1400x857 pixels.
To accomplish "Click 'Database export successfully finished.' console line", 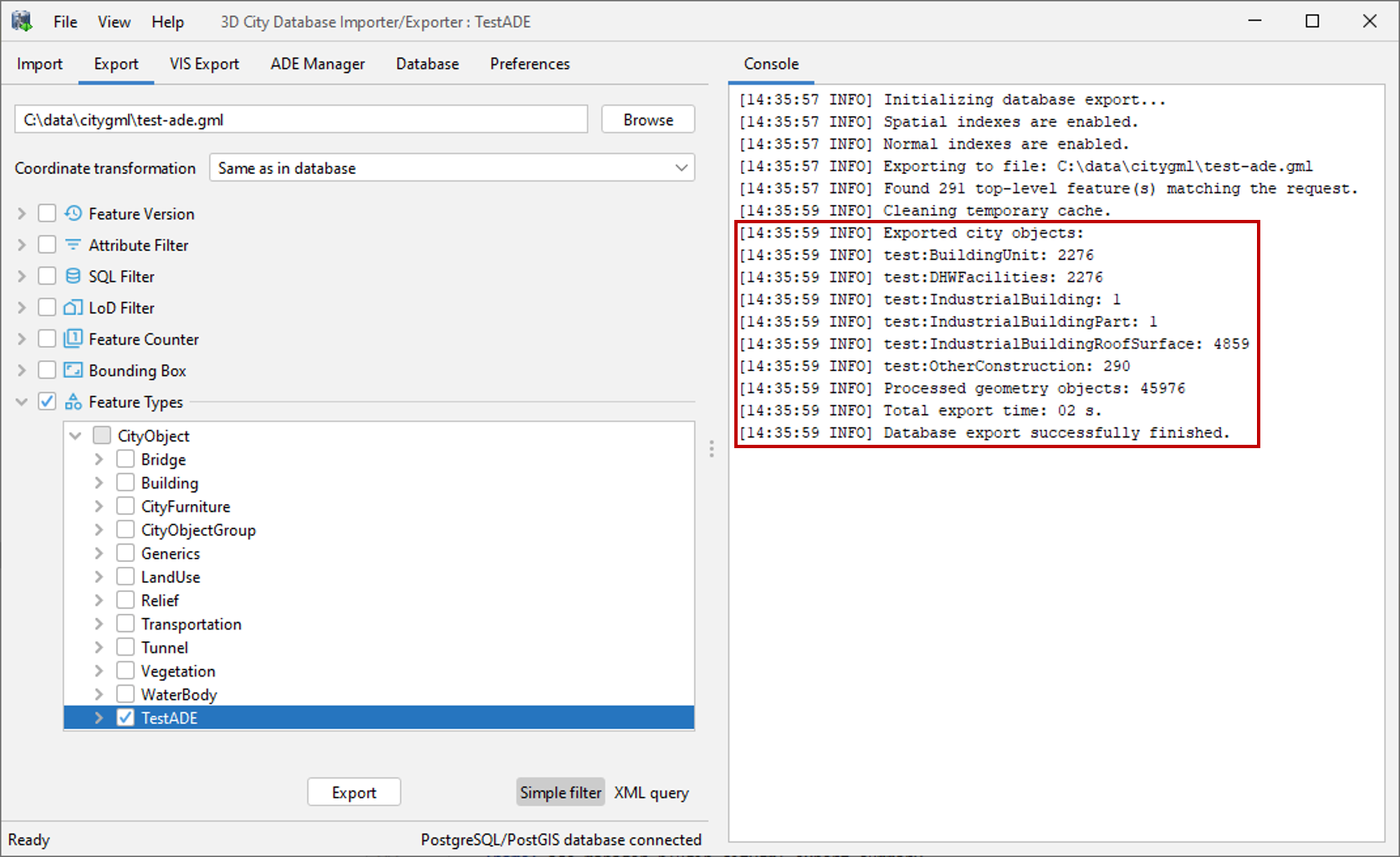I will (x=984, y=432).
